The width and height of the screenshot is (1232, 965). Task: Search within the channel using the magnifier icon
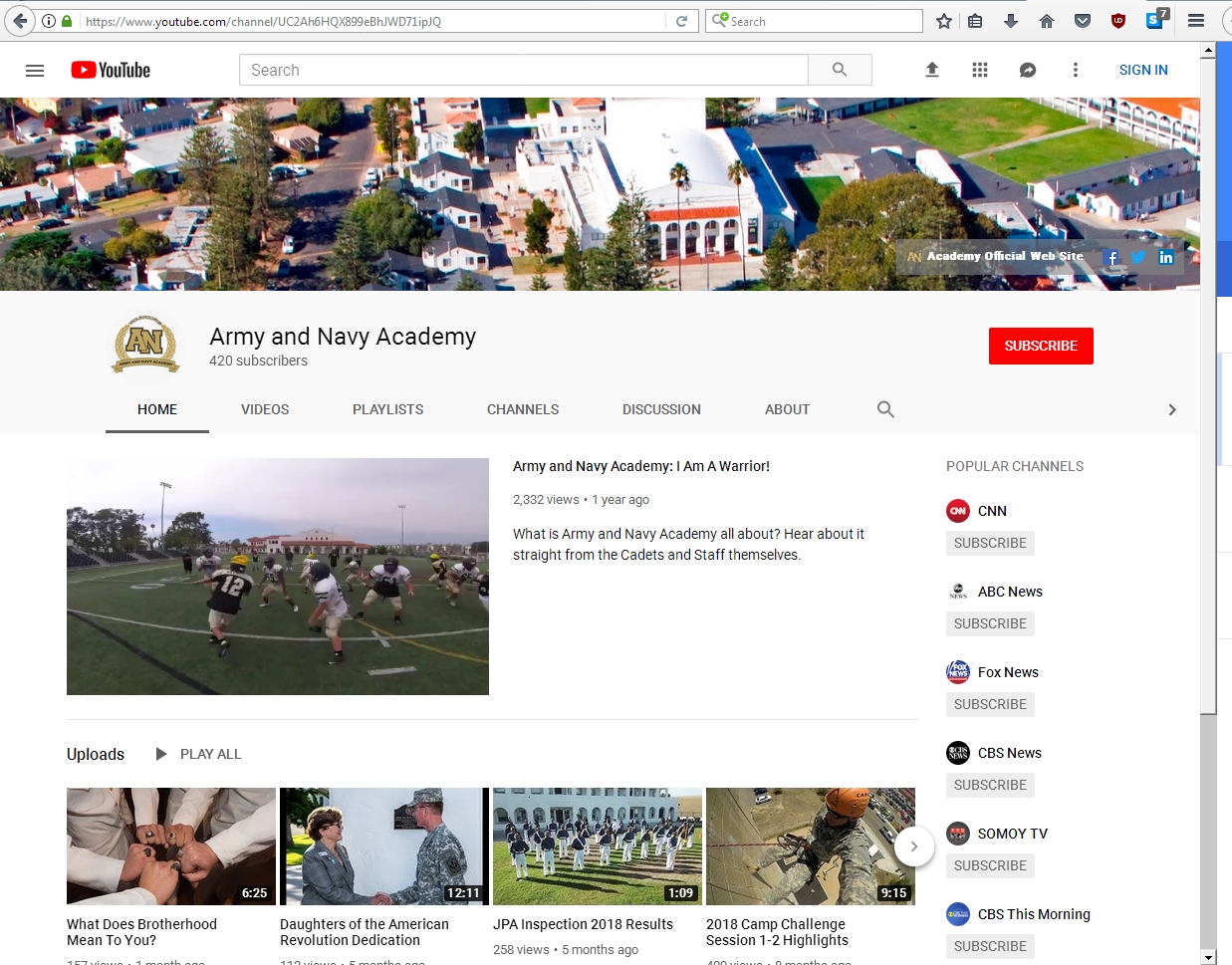tap(885, 409)
